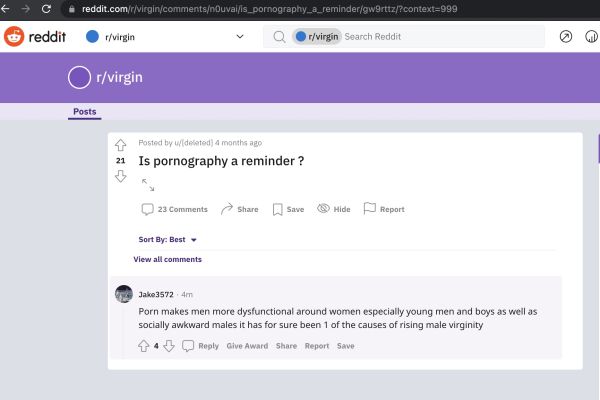The width and height of the screenshot is (600, 400).
Task: Expand the Sort By: Best dropdown
Action: point(168,240)
